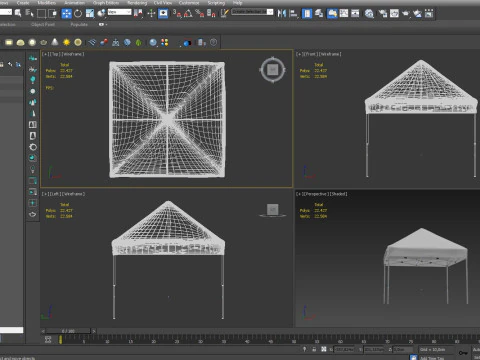
Task: Step time slider forward with right arrow
Action: pyautogui.click(x=94, y=331)
